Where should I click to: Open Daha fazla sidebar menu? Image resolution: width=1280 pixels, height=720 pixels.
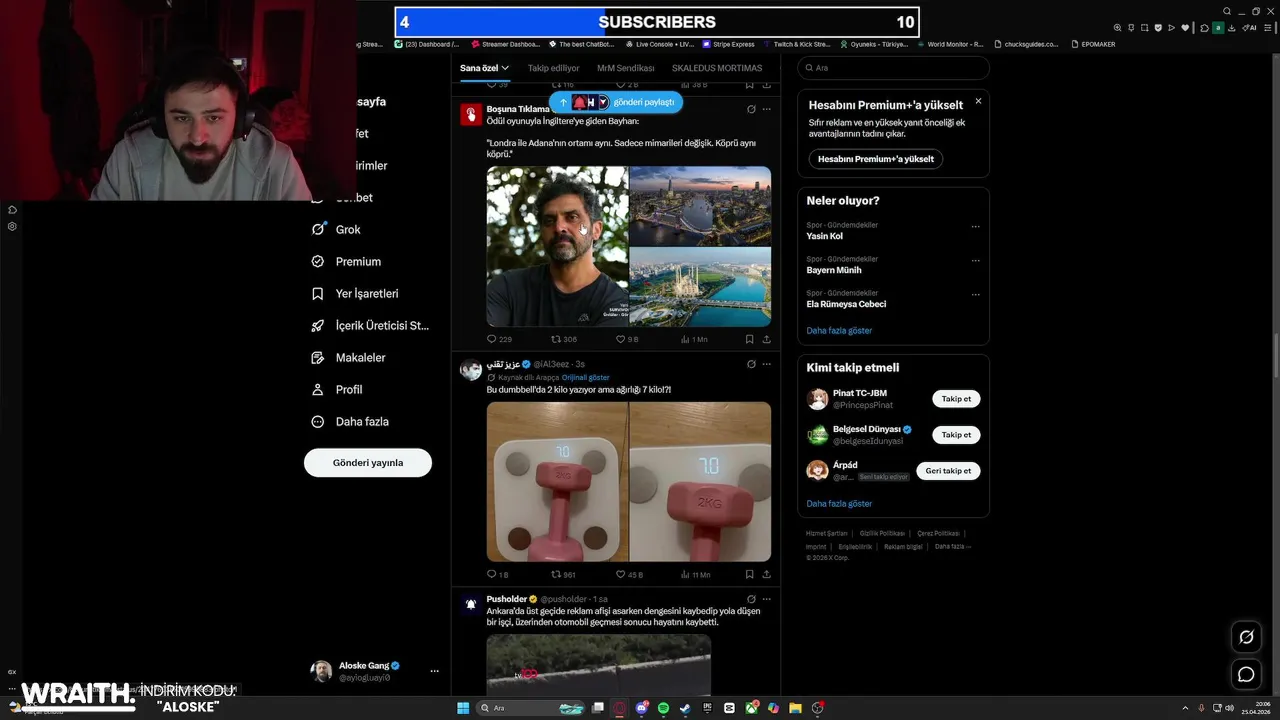tap(349, 421)
